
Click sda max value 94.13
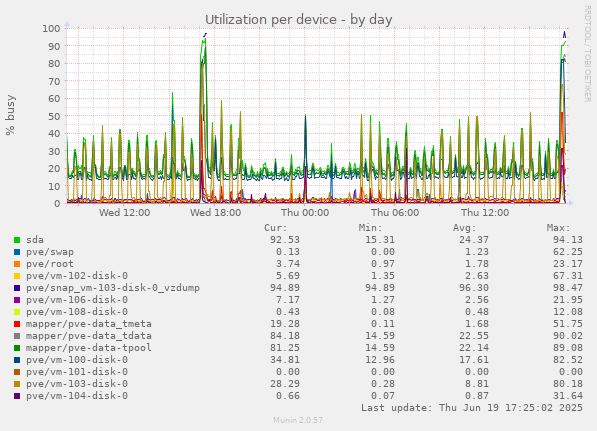point(568,240)
